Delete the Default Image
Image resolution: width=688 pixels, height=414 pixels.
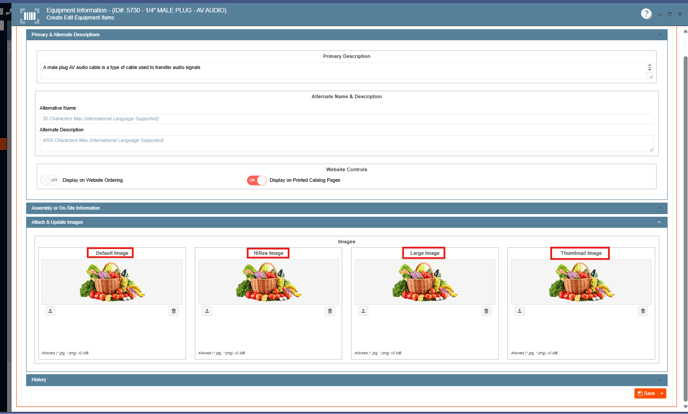pos(173,311)
